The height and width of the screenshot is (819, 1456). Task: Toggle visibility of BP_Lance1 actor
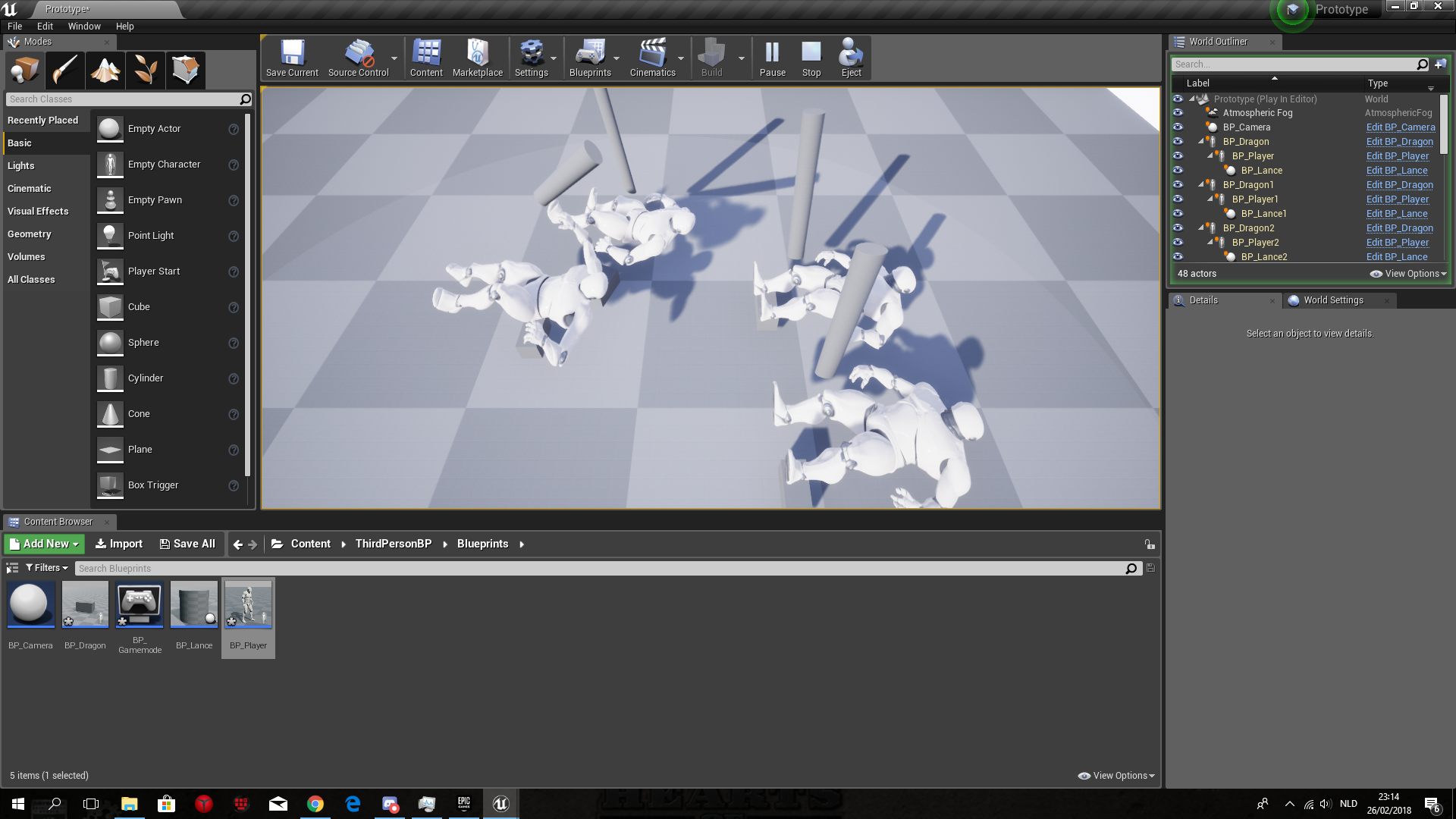click(1178, 214)
